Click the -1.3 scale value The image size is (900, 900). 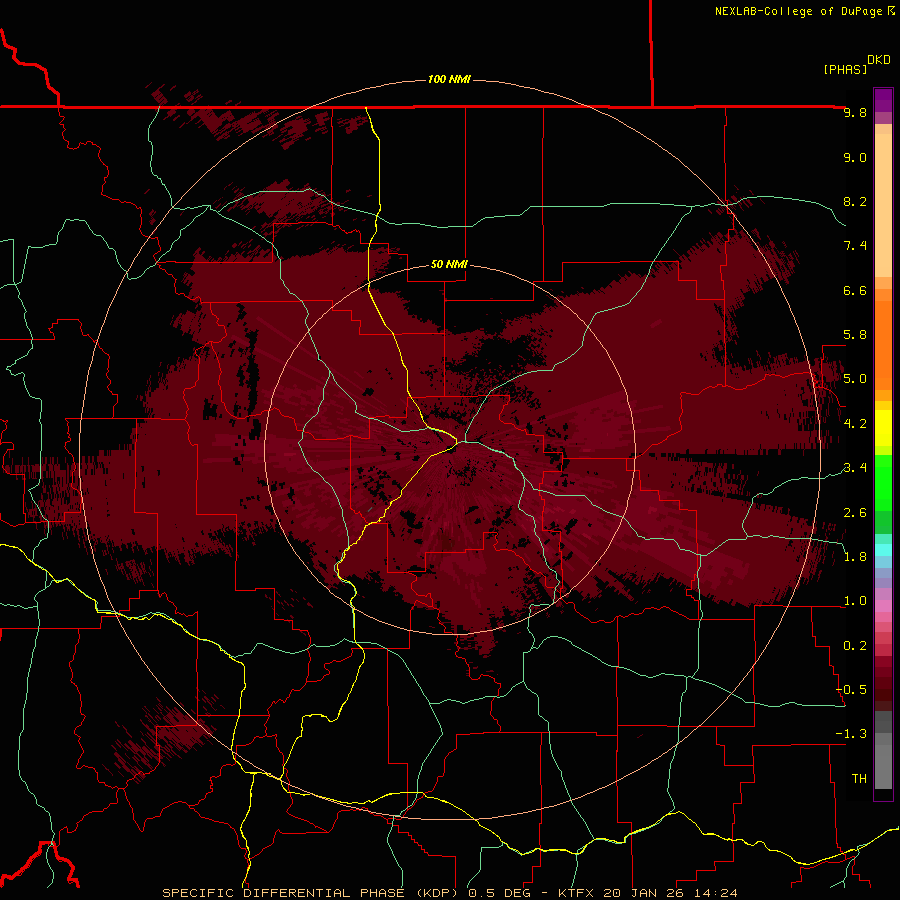pos(851,734)
